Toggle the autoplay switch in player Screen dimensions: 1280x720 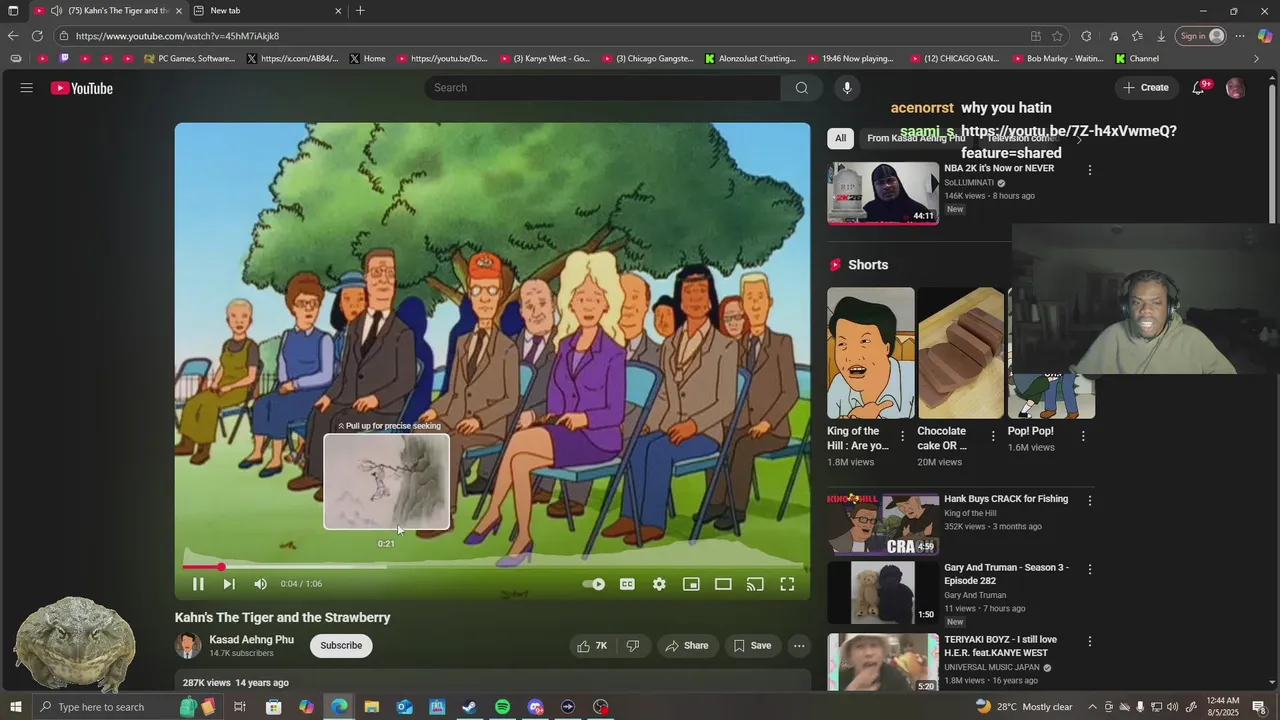point(595,584)
